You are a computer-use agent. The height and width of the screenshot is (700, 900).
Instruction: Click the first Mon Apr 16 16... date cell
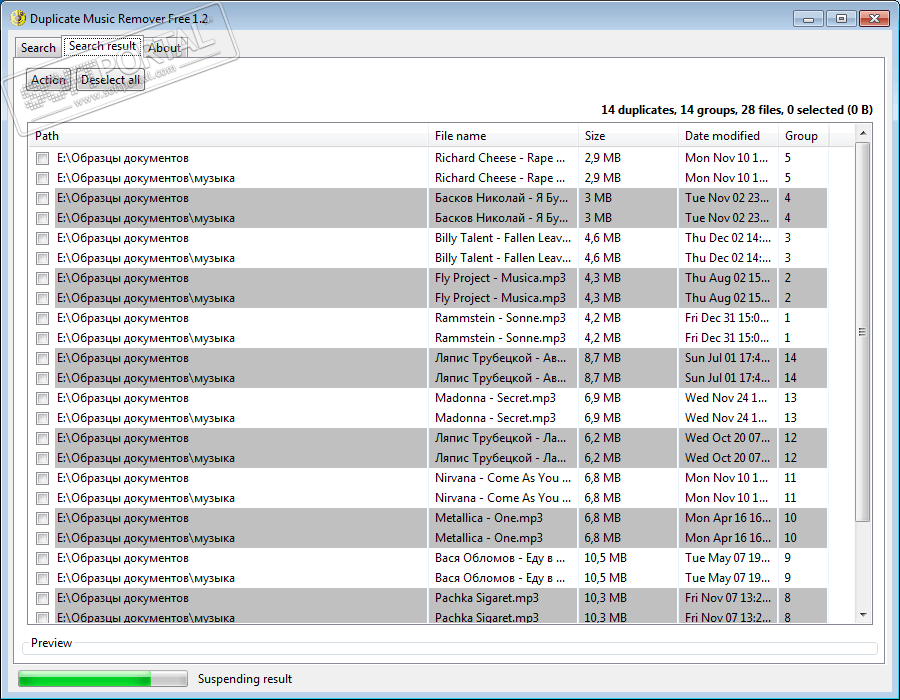(727, 518)
